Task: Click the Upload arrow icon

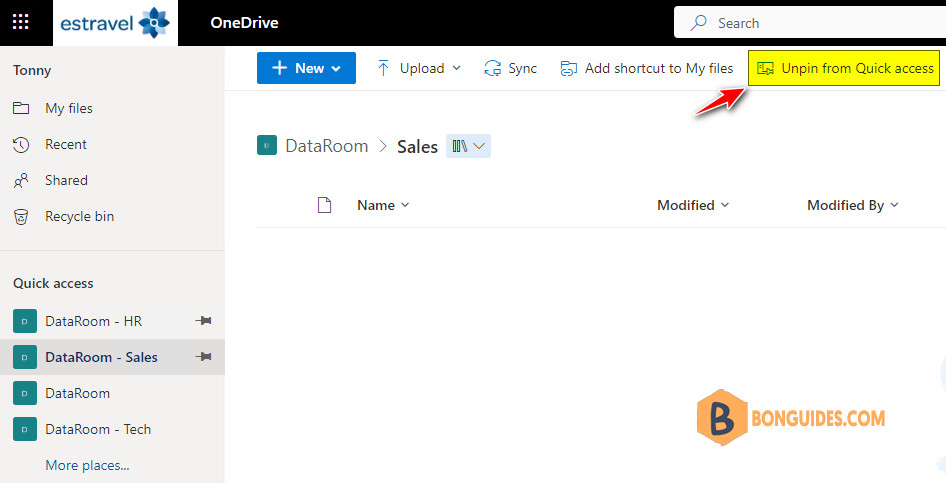Action: pyautogui.click(x=383, y=68)
